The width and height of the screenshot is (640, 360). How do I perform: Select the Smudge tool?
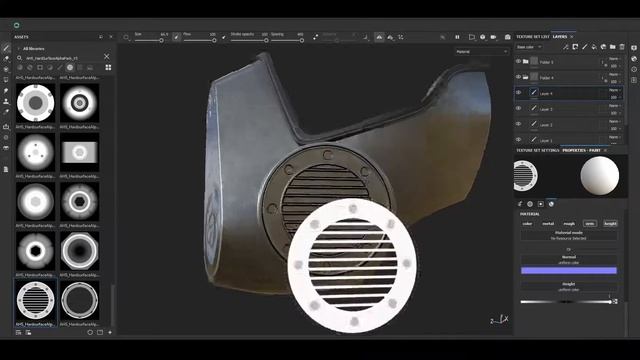[x=6, y=91]
